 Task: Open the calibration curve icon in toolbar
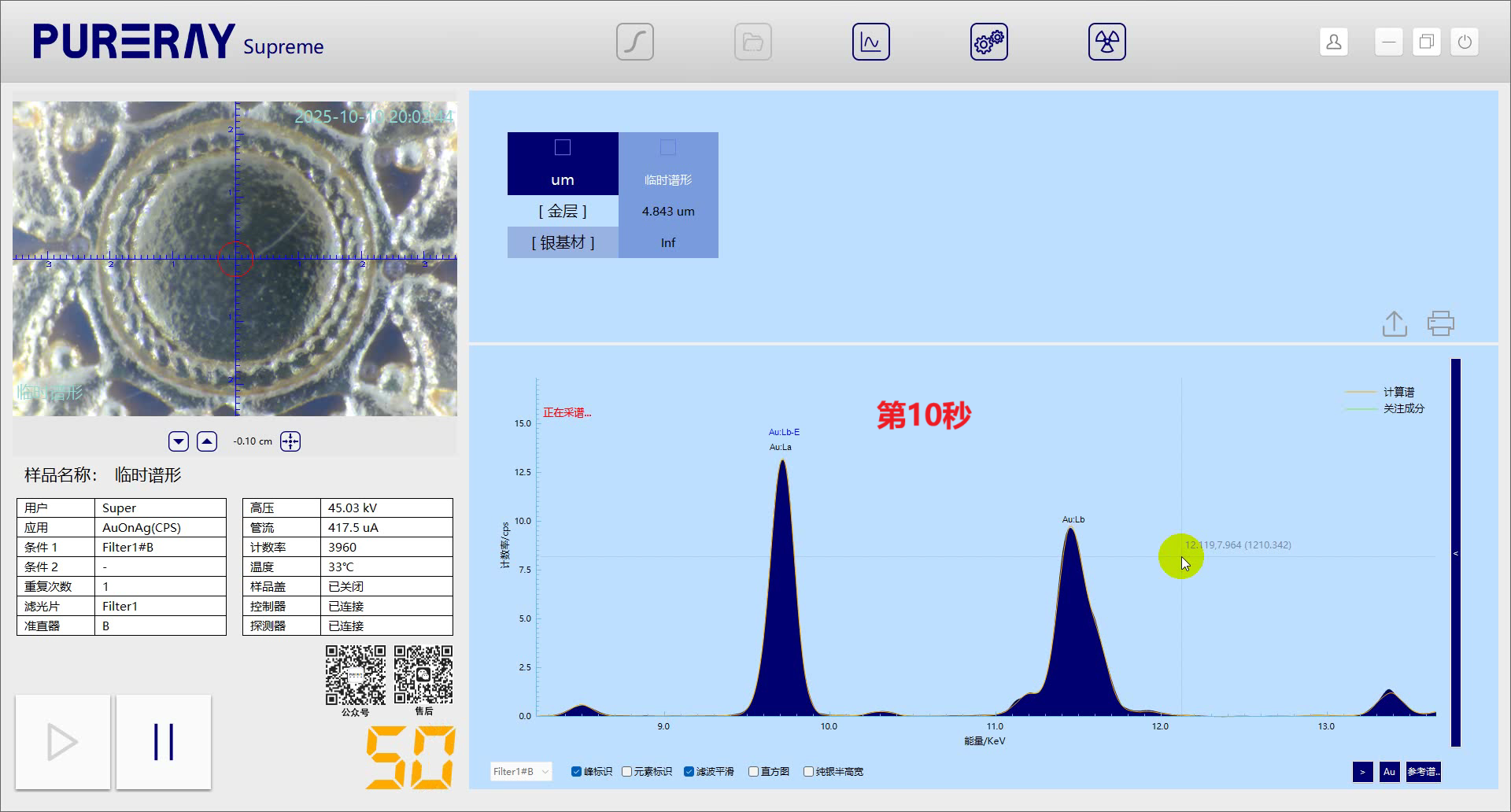[634, 42]
